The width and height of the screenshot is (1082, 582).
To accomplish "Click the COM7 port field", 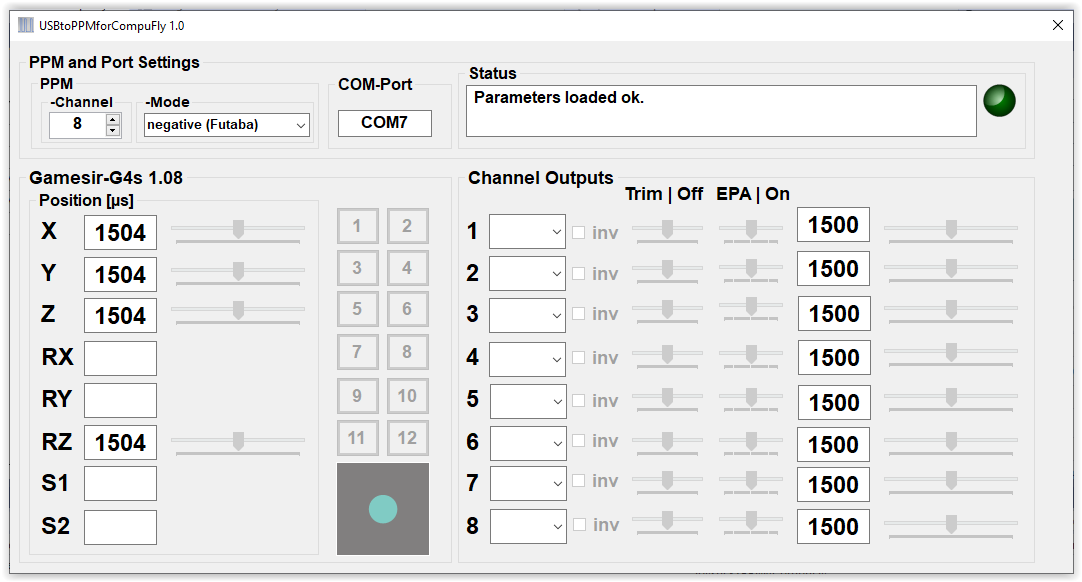I will click(x=385, y=123).
